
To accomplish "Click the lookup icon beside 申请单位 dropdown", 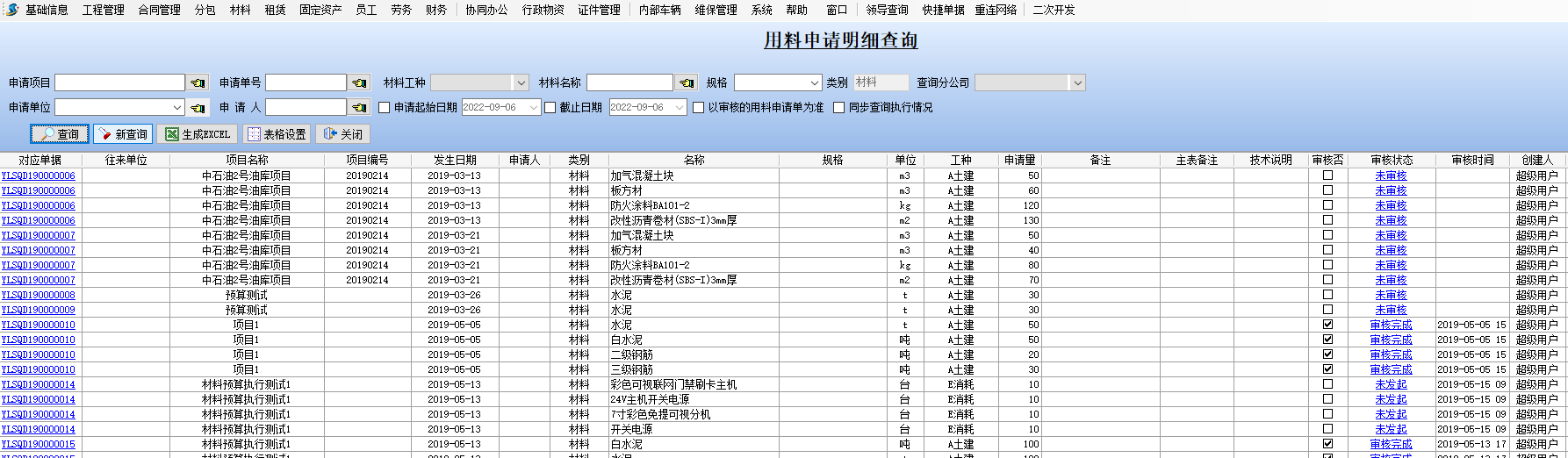I will pos(198,108).
